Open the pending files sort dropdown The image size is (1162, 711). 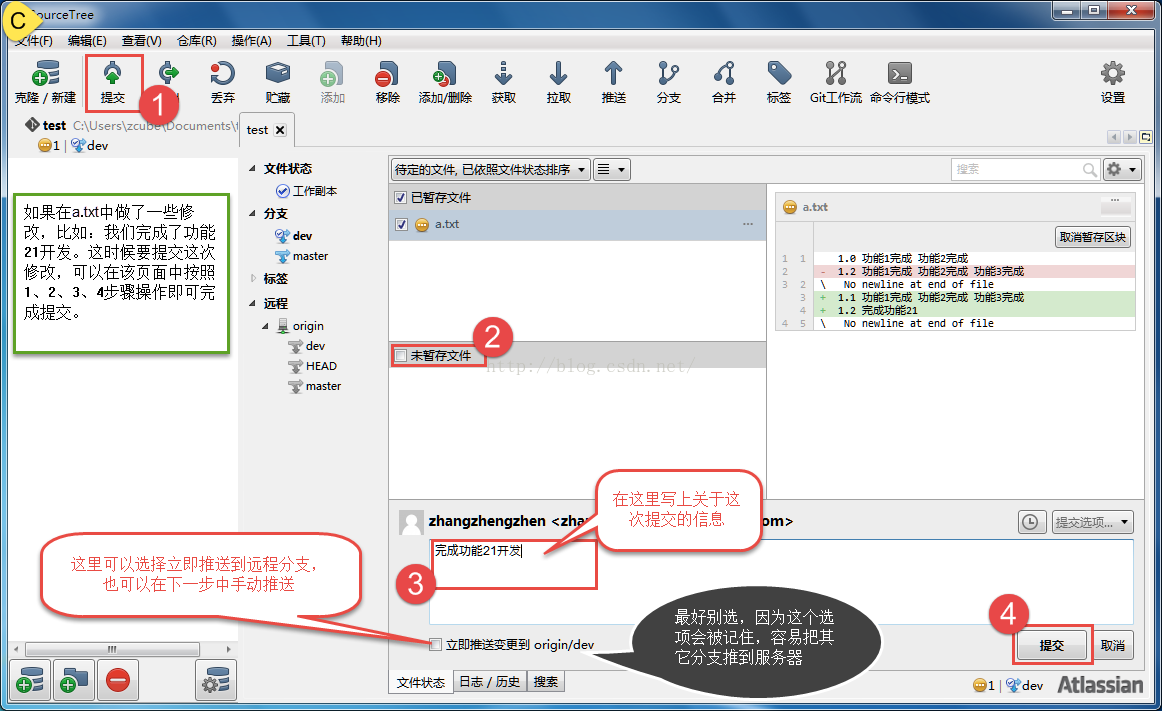(490, 170)
